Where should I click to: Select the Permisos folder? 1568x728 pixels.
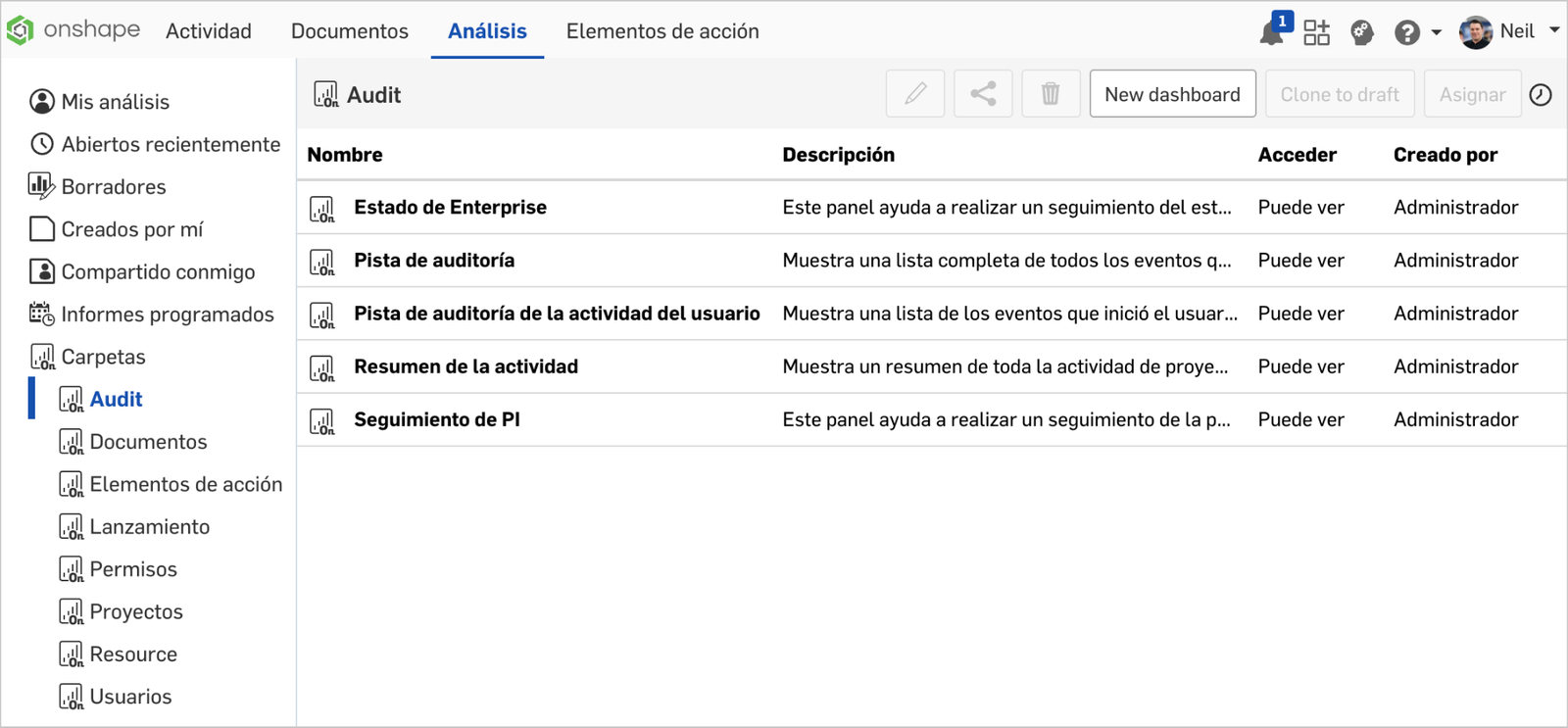[x=133, y=569]
